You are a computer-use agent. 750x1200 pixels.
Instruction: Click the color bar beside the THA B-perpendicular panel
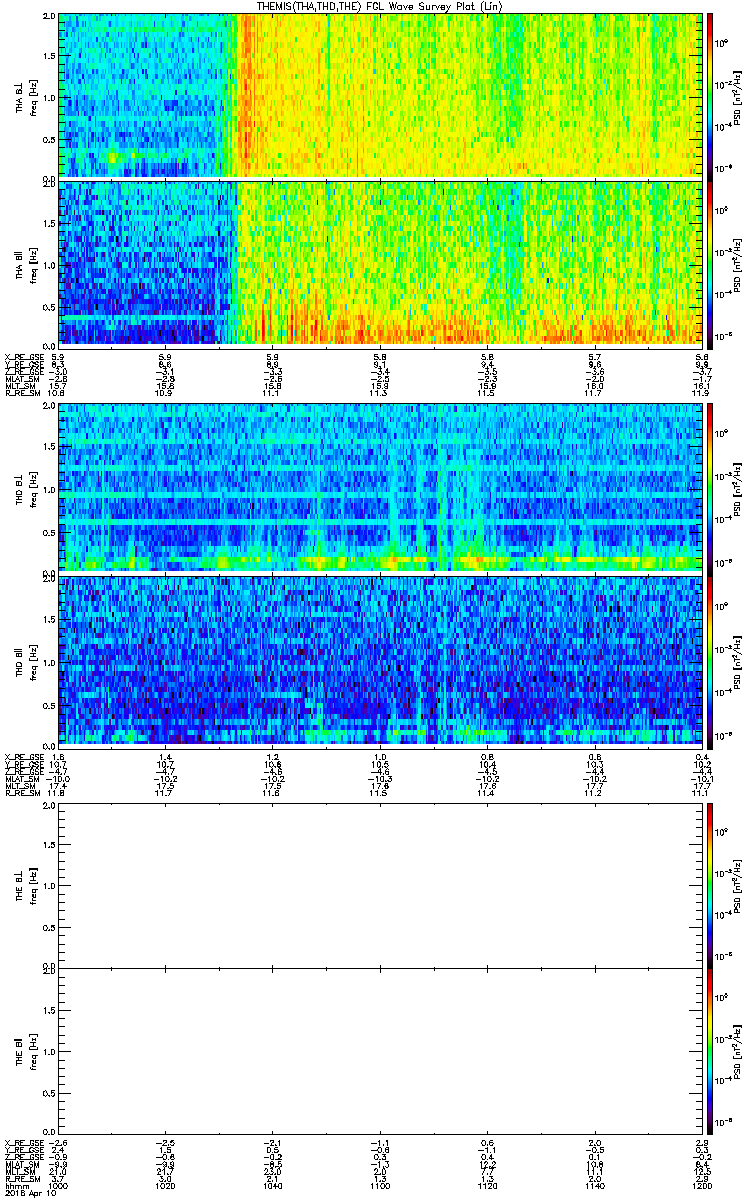click(710, 96)
